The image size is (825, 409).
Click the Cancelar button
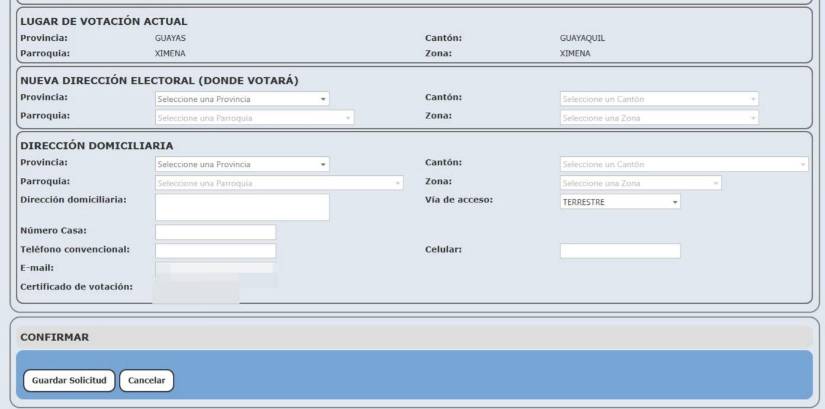(x=146, y=381)
